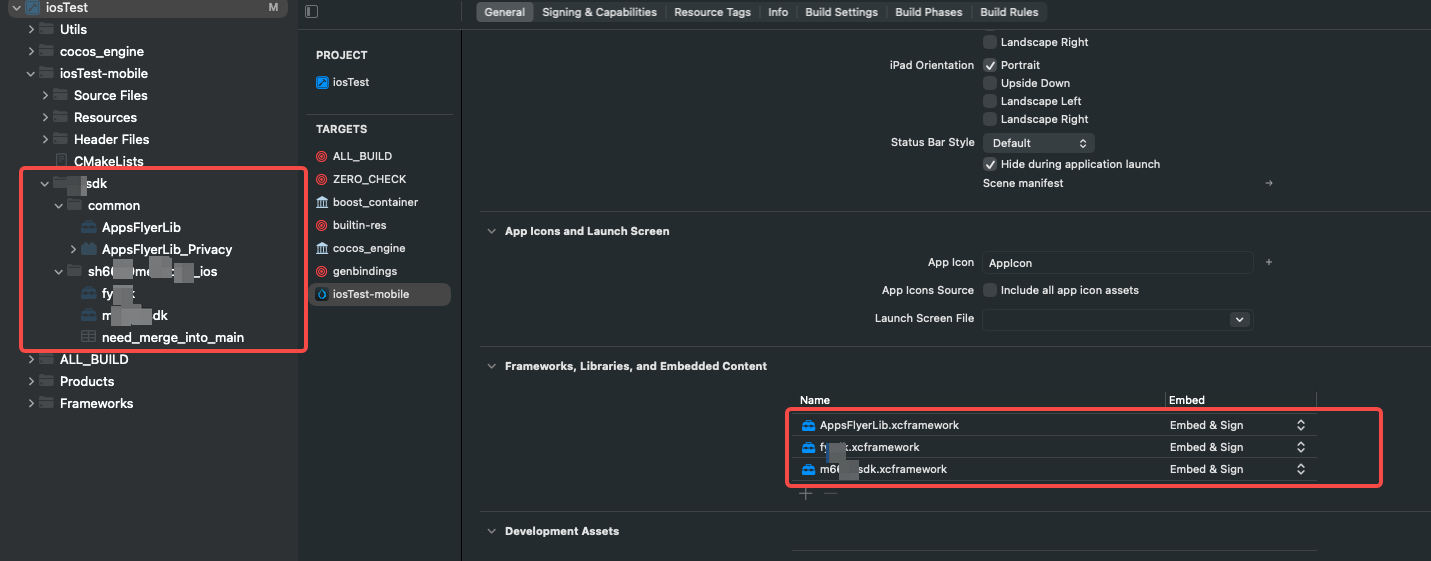Screen dimensions: 1431x561
Task: Open the Signing & Capabilities tab
Action: [x=599, y=12]
